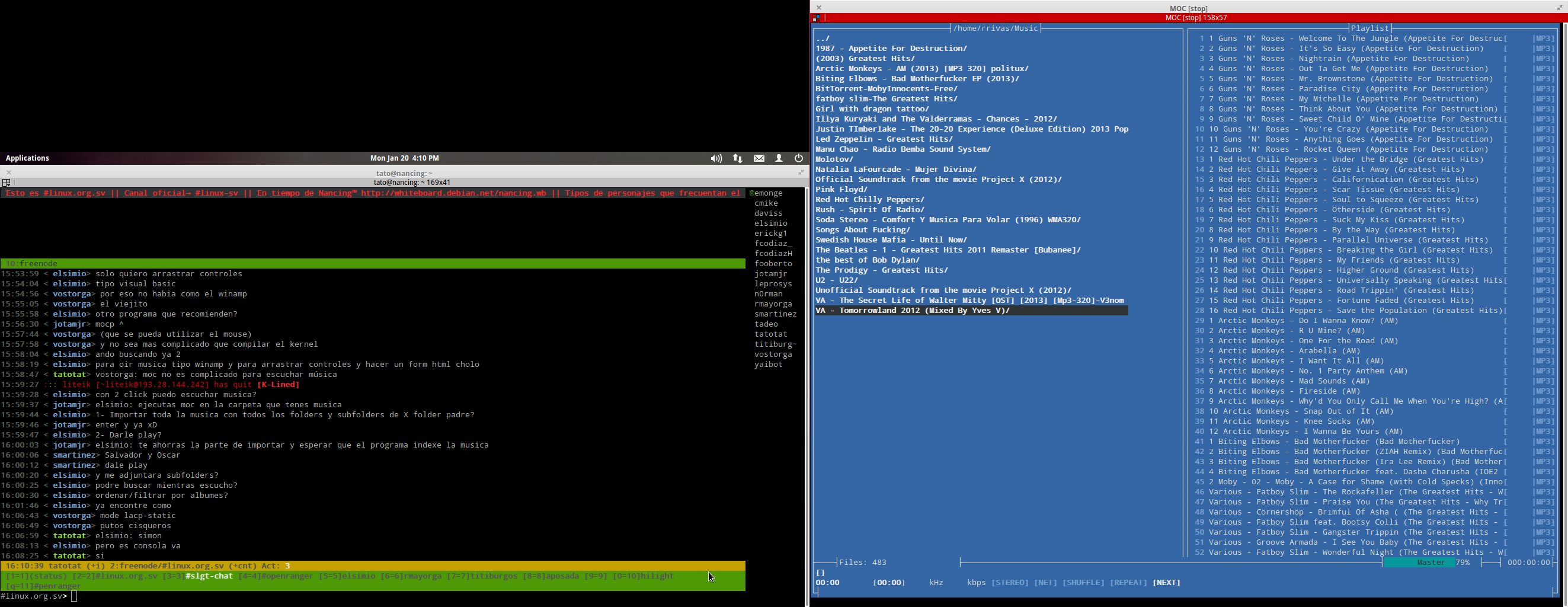Screen dimensions: 1568x607
Task: Select playlist track Arabella (AM)
Action: 1375,351
